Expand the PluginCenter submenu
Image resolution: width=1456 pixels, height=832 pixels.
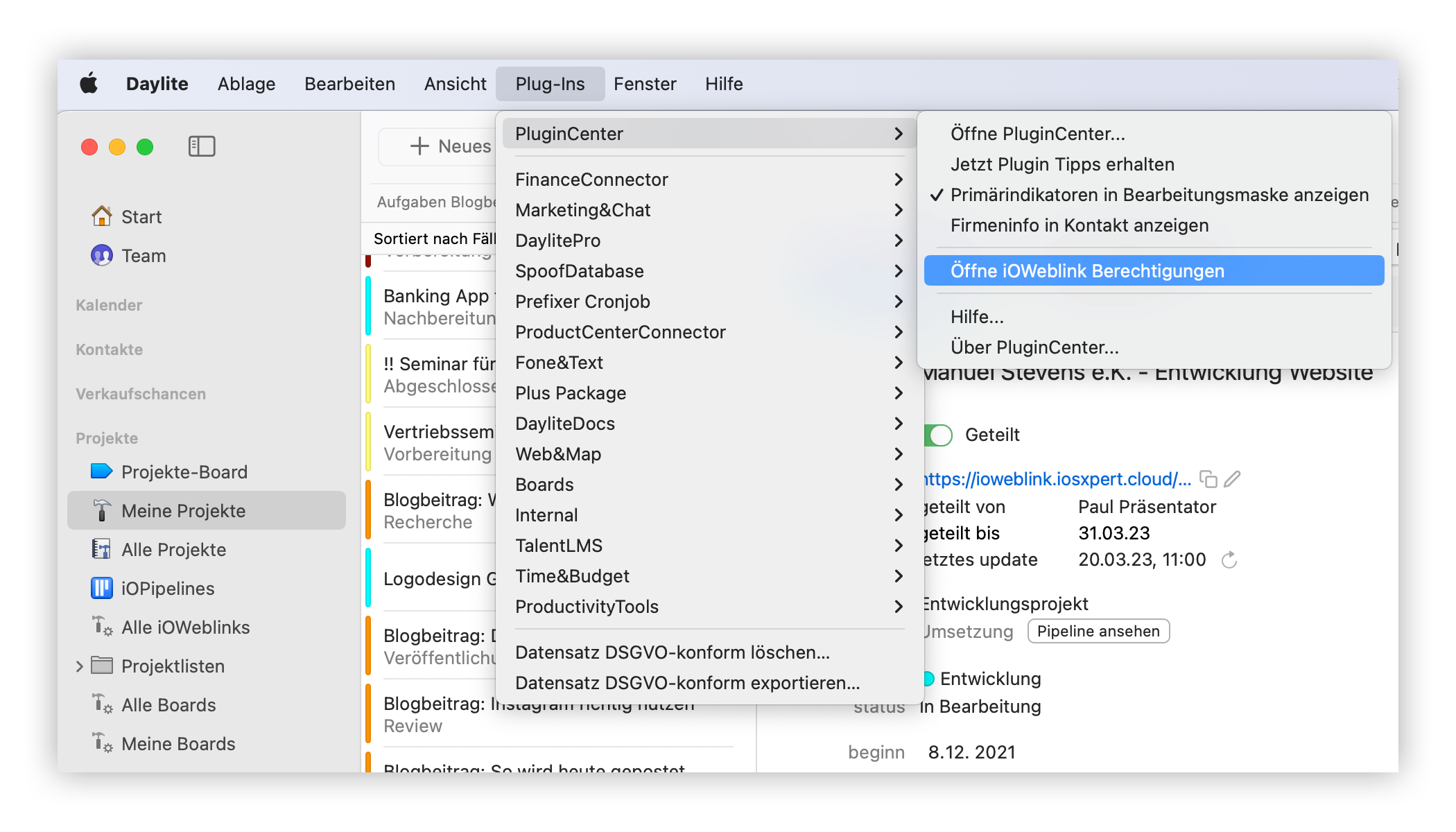[710, 134]
